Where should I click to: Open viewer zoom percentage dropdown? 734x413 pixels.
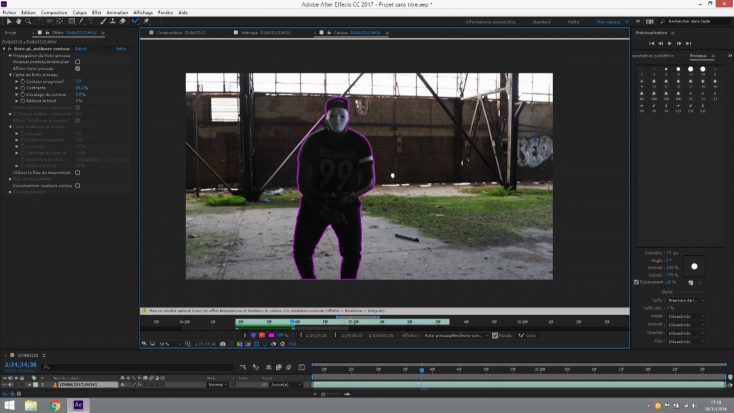[x=169, y=344]
